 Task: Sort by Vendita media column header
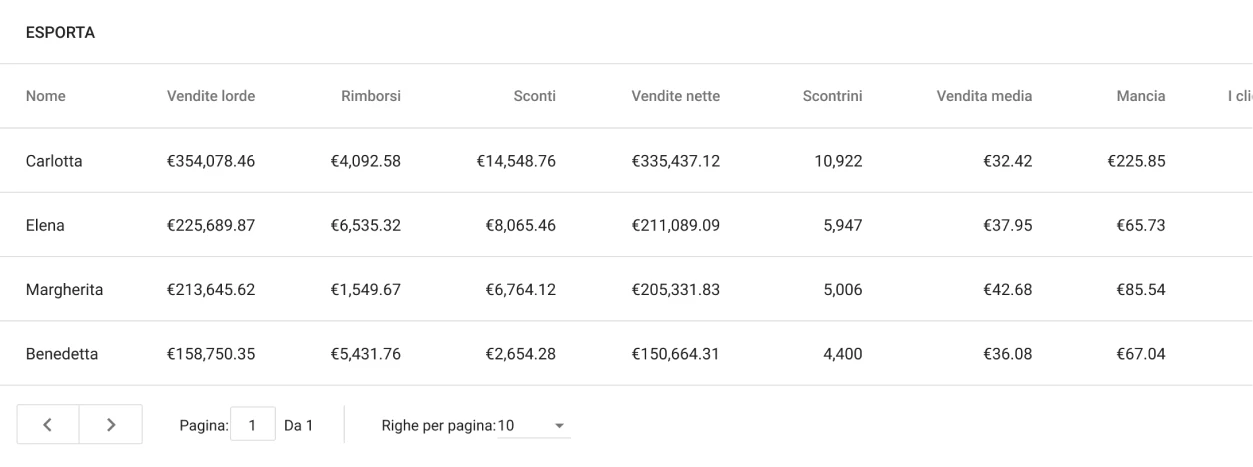[x=984, y=97]
